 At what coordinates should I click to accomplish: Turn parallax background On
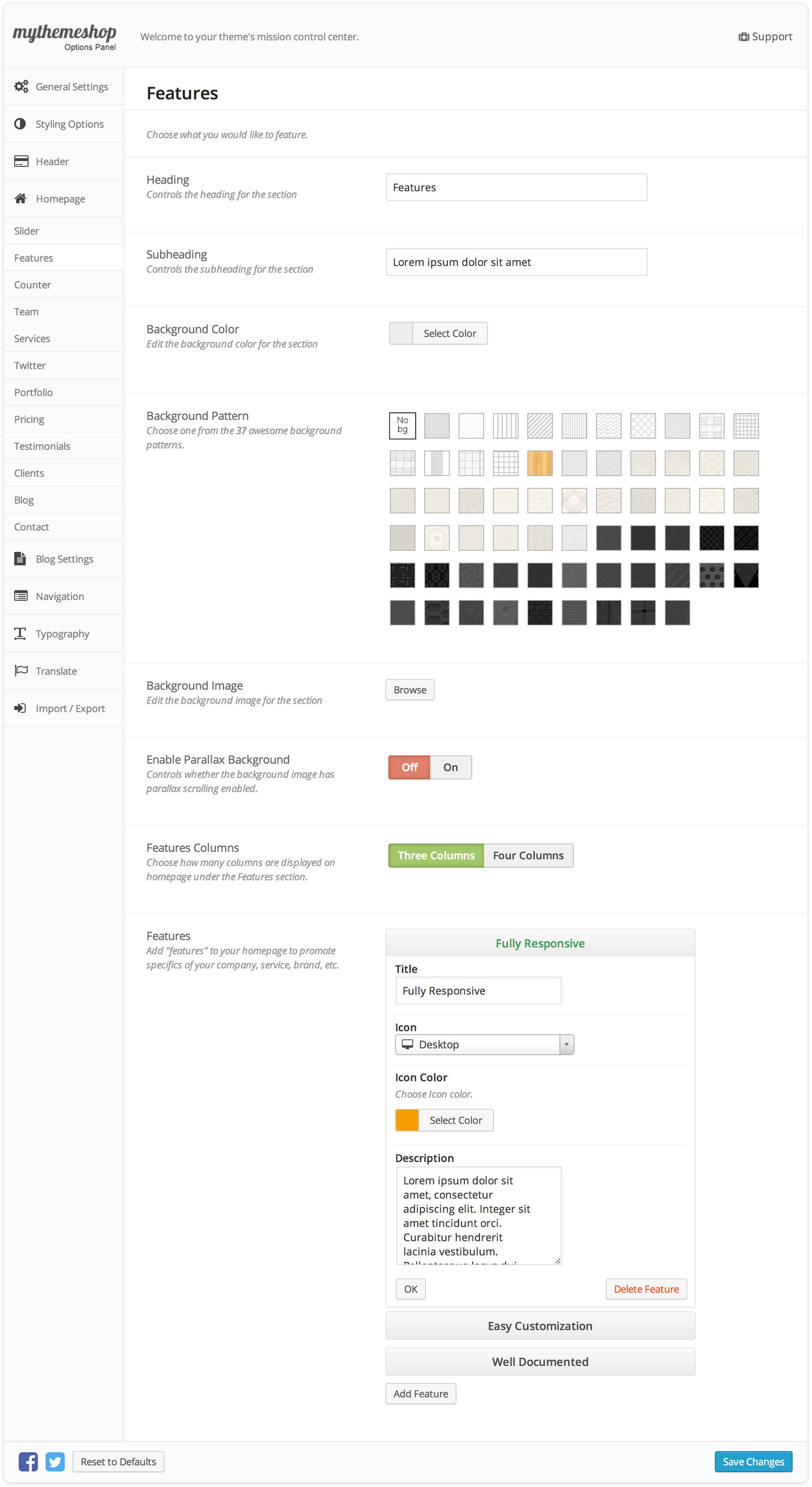tap(450, 767)
